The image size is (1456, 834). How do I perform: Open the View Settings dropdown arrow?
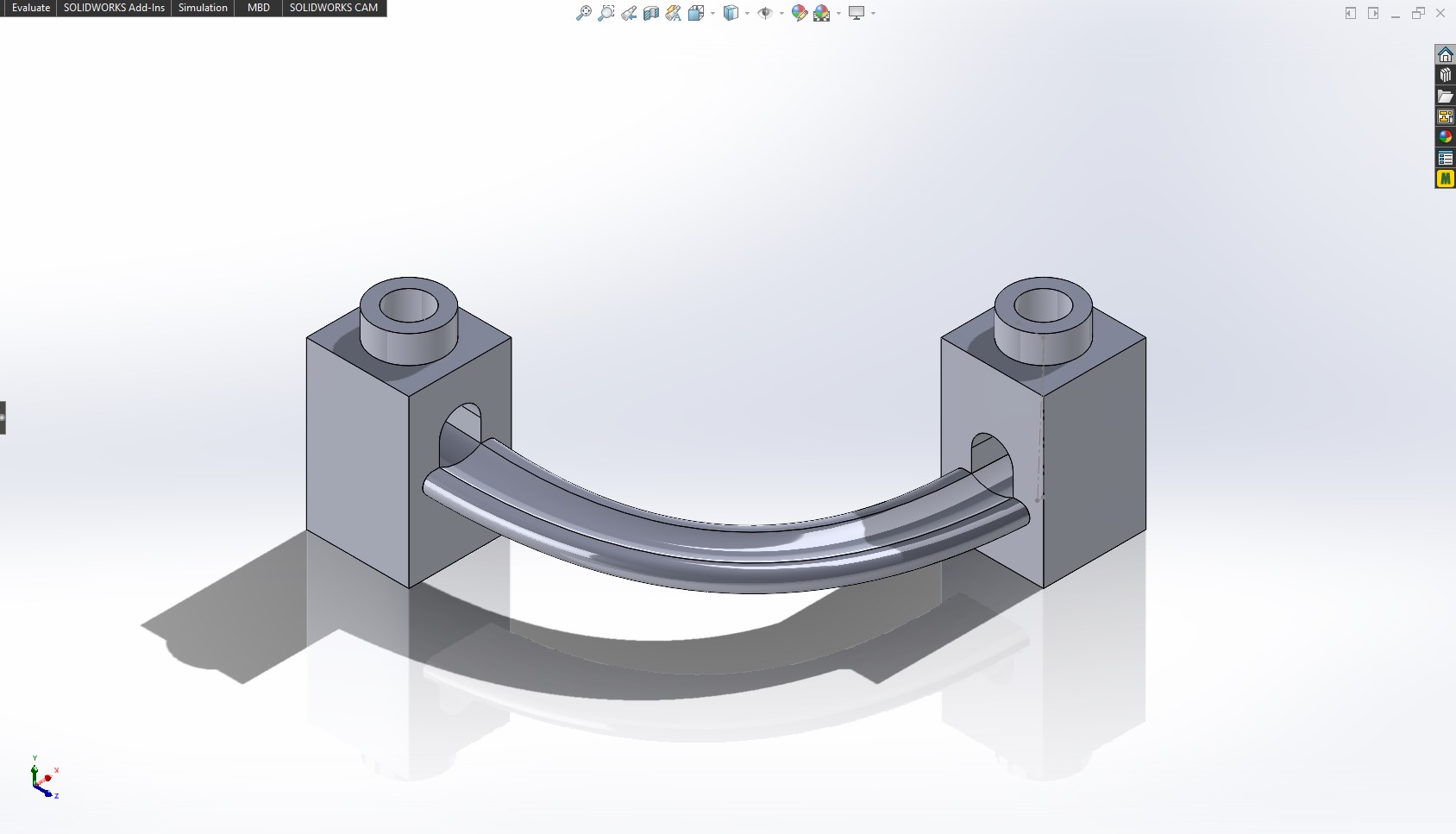click(873, 13)
